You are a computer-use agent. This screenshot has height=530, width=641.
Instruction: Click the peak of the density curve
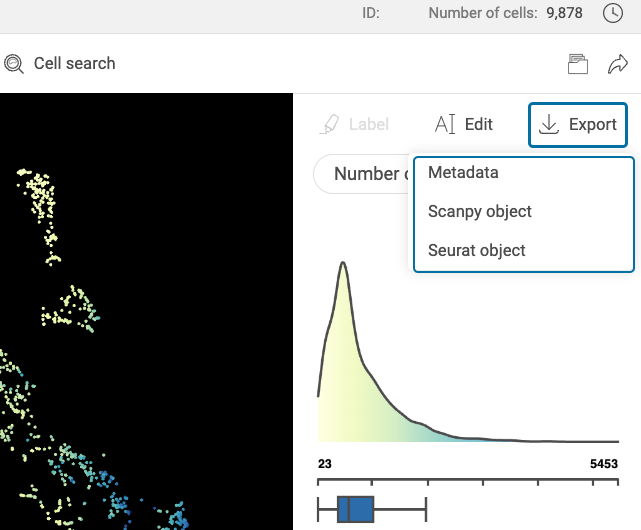click(x=343, y=264)
